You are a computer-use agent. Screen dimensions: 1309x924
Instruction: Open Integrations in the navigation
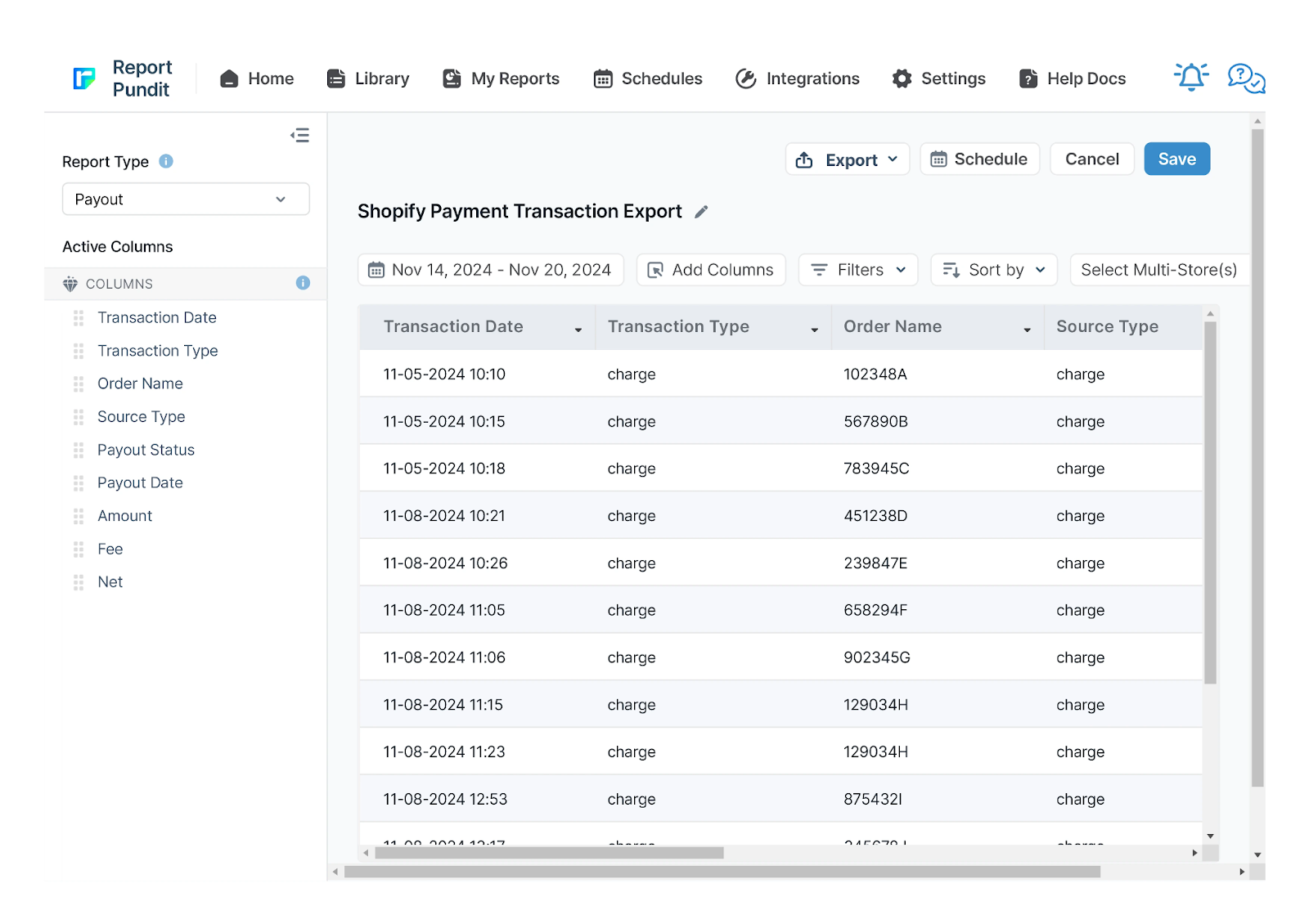coord(798,78)
